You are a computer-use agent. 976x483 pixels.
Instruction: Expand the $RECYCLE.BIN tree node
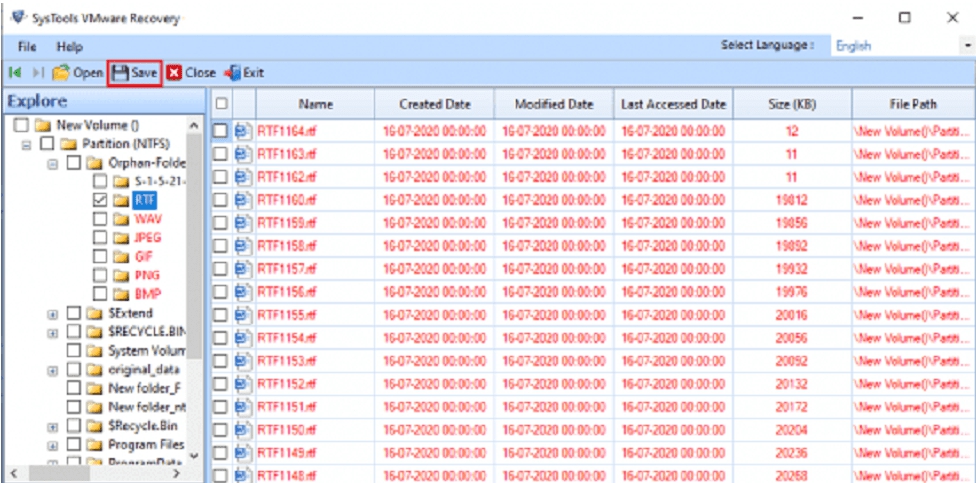pyautogui.click(x=53, y=332)
